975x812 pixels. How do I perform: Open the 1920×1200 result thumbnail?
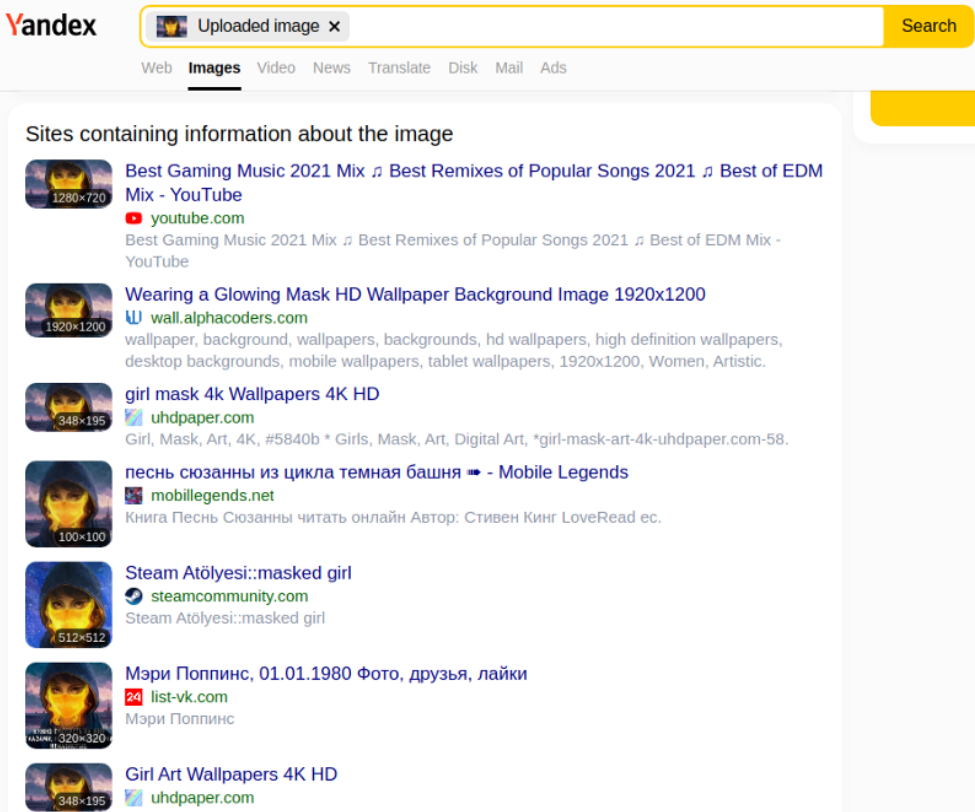(68, 310)
